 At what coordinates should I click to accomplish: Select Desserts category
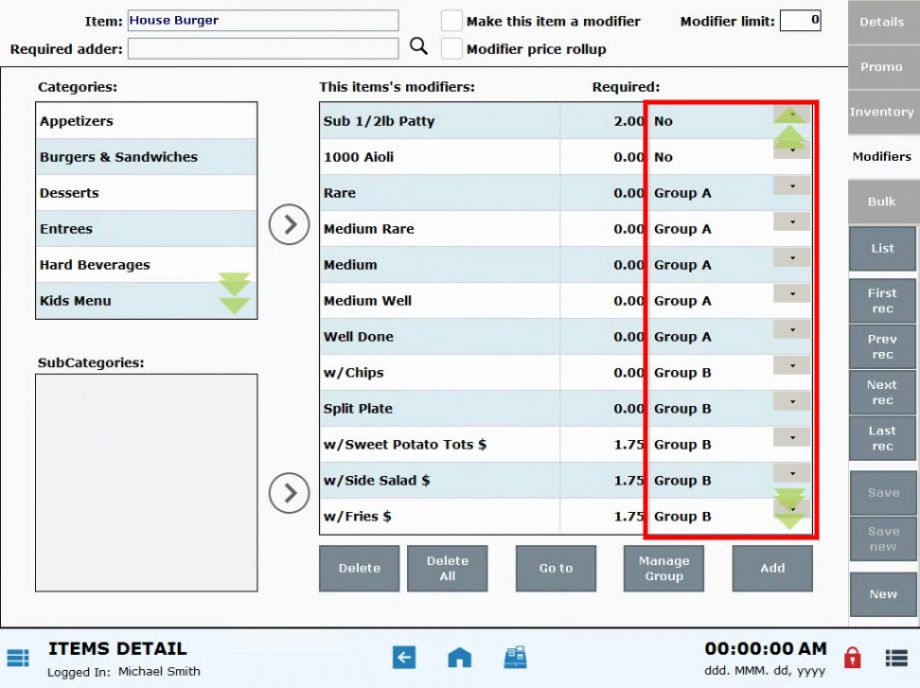tap(146, 193)
